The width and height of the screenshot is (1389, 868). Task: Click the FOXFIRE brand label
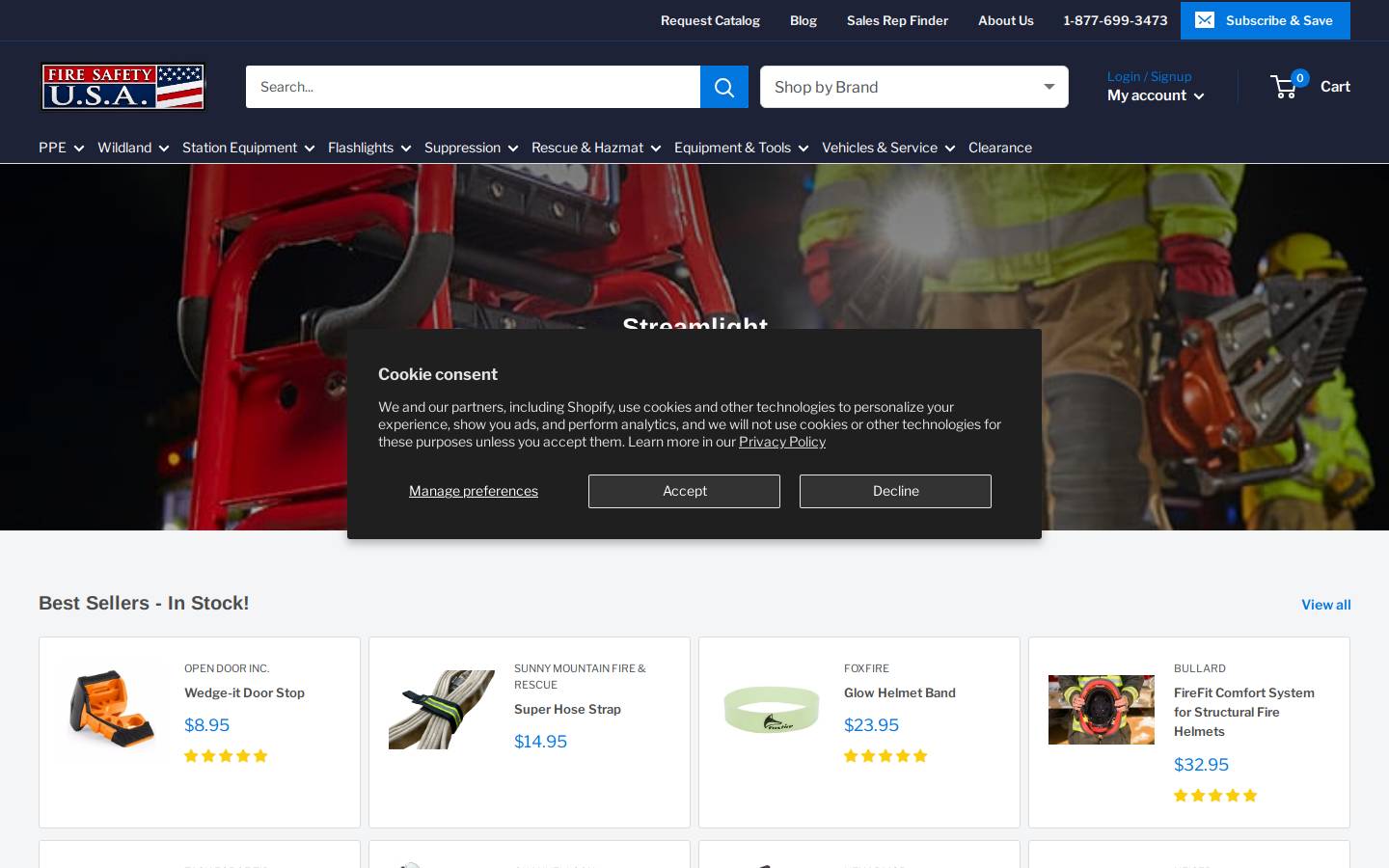[x=866, y=668]
